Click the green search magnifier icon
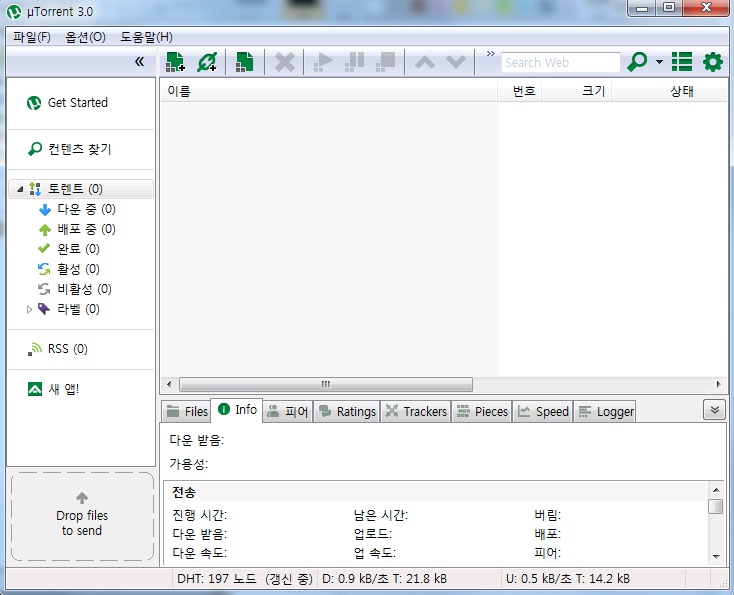This screenshot has height=595, width=734. pyautogui.click(x=638, y=62)
